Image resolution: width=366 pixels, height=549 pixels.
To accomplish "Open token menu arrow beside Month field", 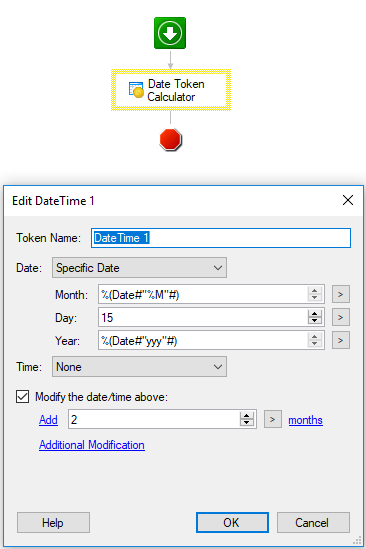I will [340, 294].
